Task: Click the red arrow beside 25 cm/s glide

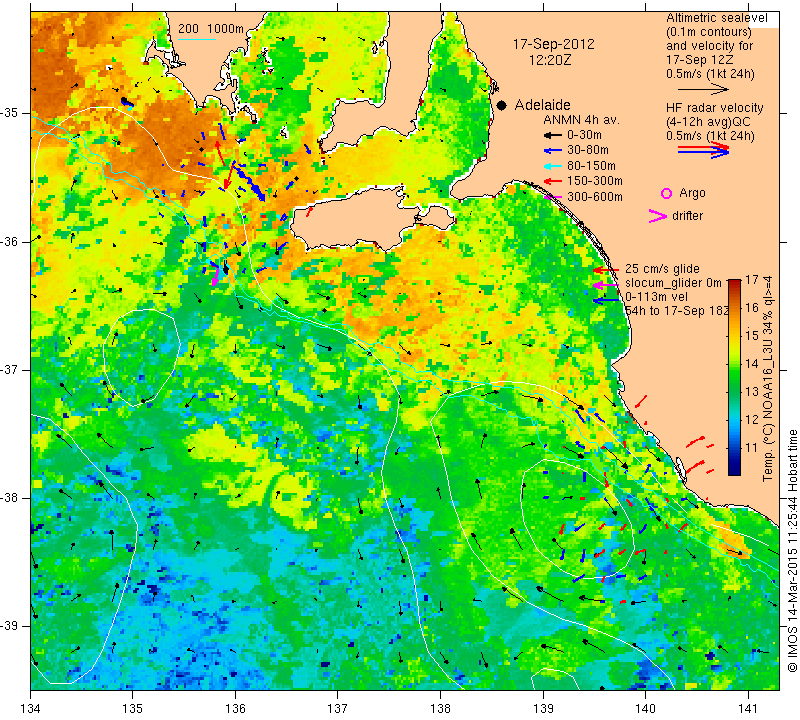Action: [606, 269]
